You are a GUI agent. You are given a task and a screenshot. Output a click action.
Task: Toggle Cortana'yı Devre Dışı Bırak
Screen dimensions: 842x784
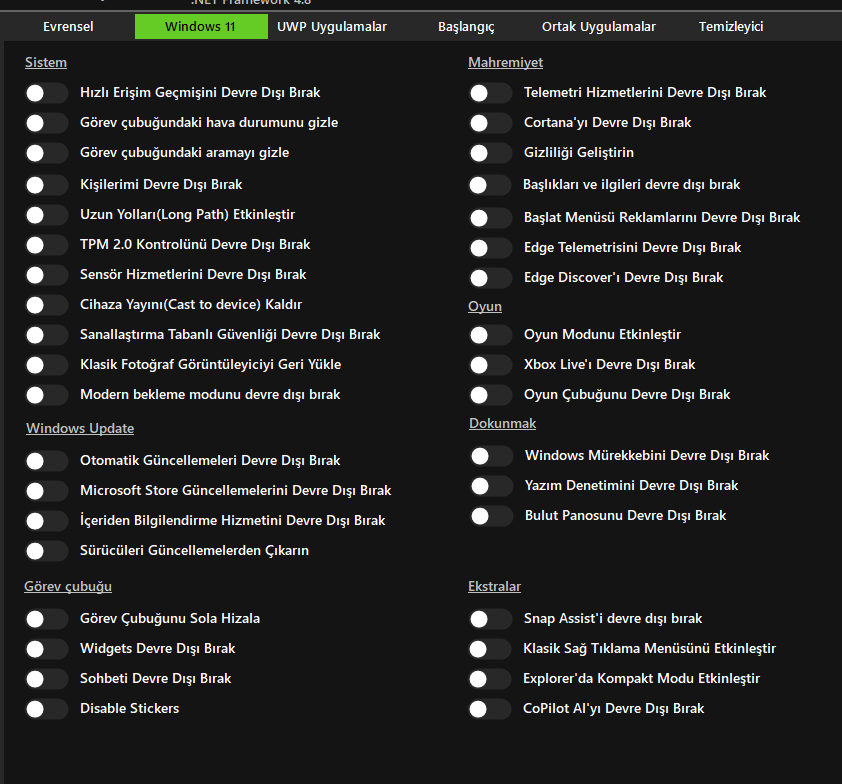[490, 123]
